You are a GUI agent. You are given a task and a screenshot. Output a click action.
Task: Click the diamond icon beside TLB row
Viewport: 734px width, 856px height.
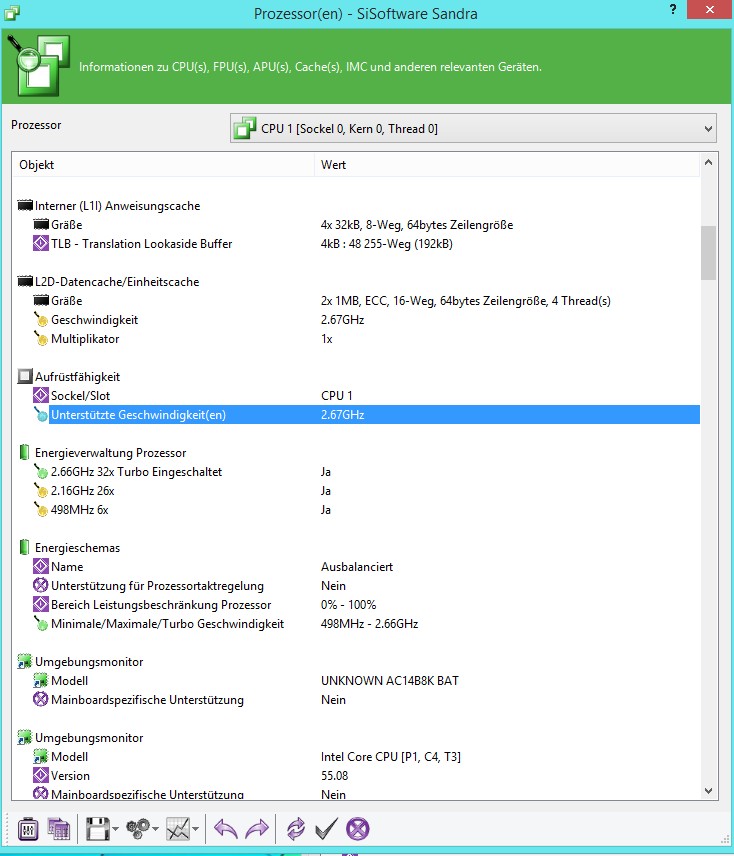point(41,243)
